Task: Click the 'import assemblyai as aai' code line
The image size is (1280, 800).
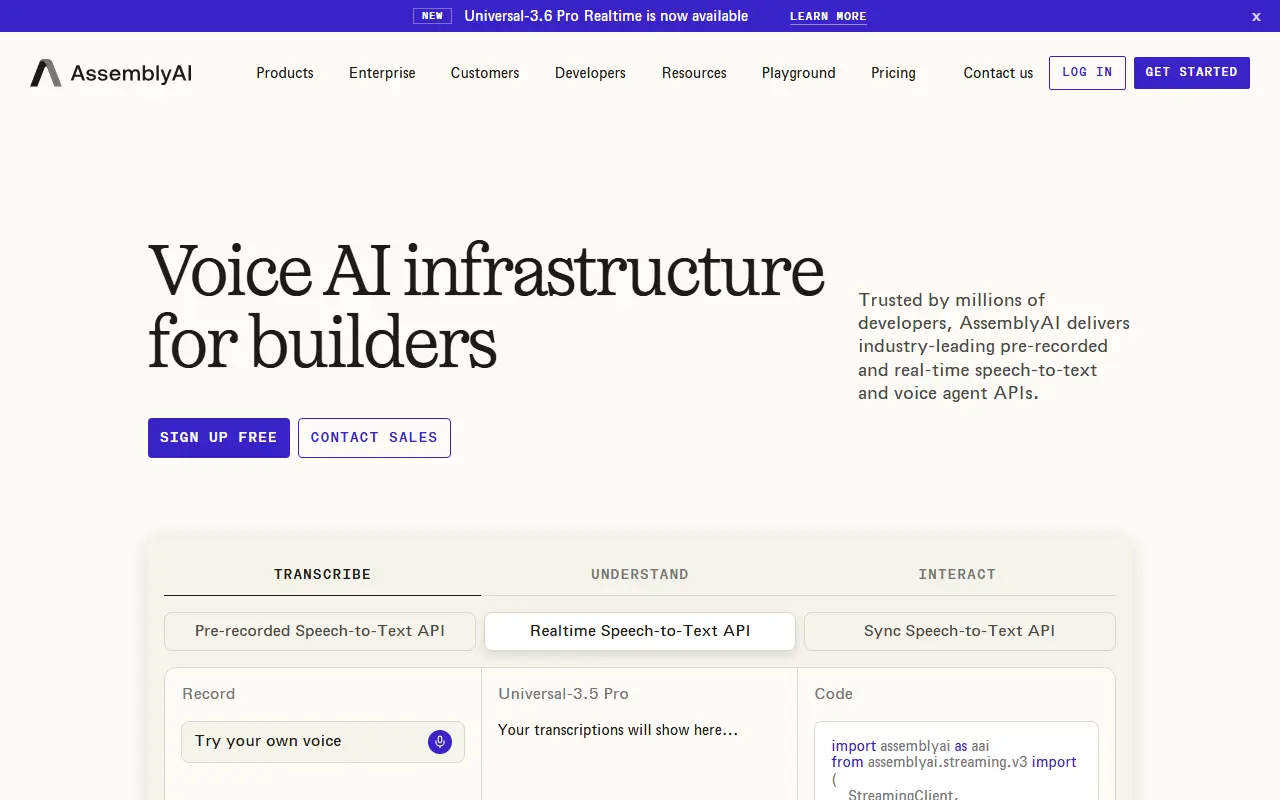Action: pyautogui.click(x=910, y=746)
